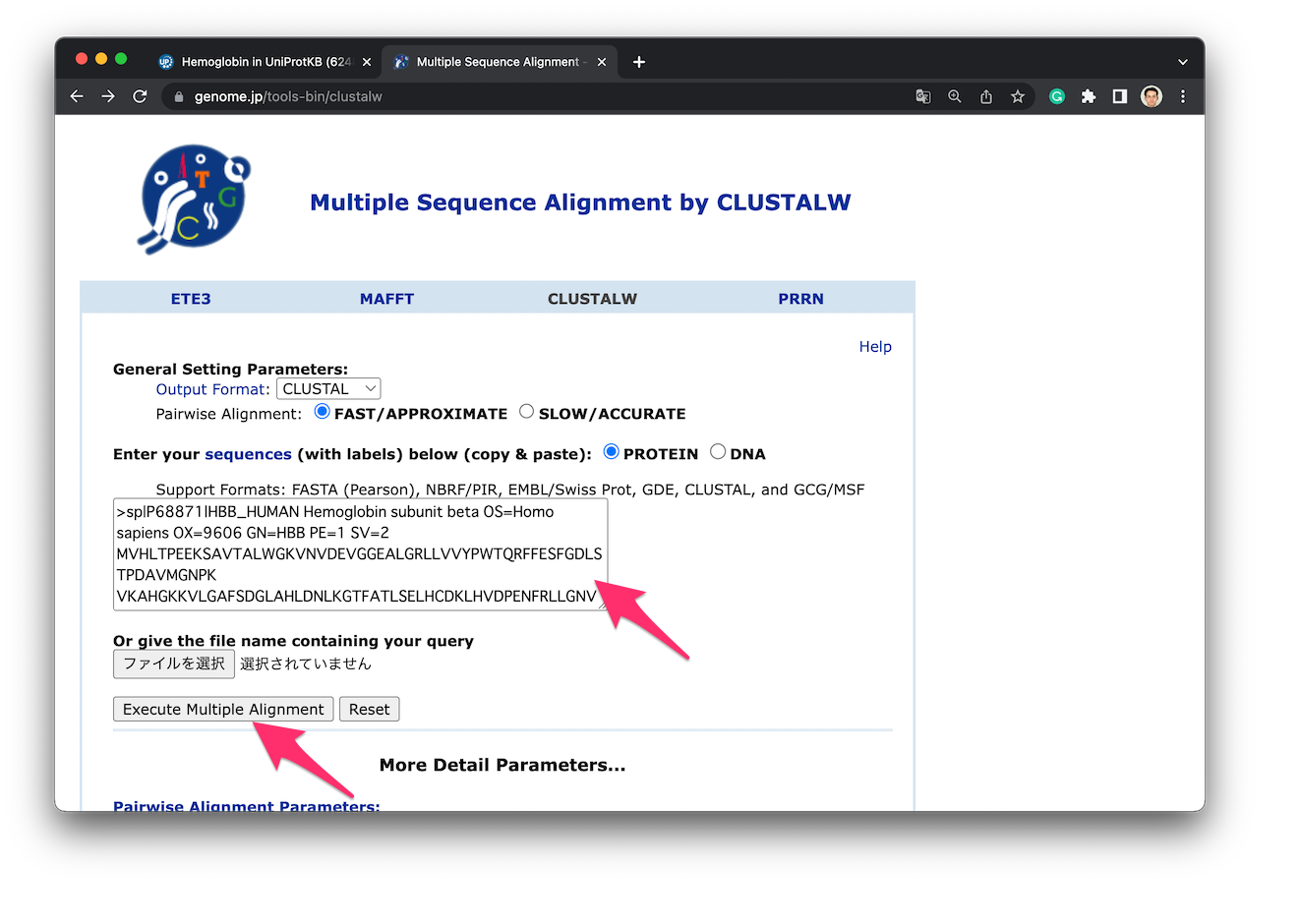Execute the multiple alignment
1300x924 pixels.
click(222, 708)
